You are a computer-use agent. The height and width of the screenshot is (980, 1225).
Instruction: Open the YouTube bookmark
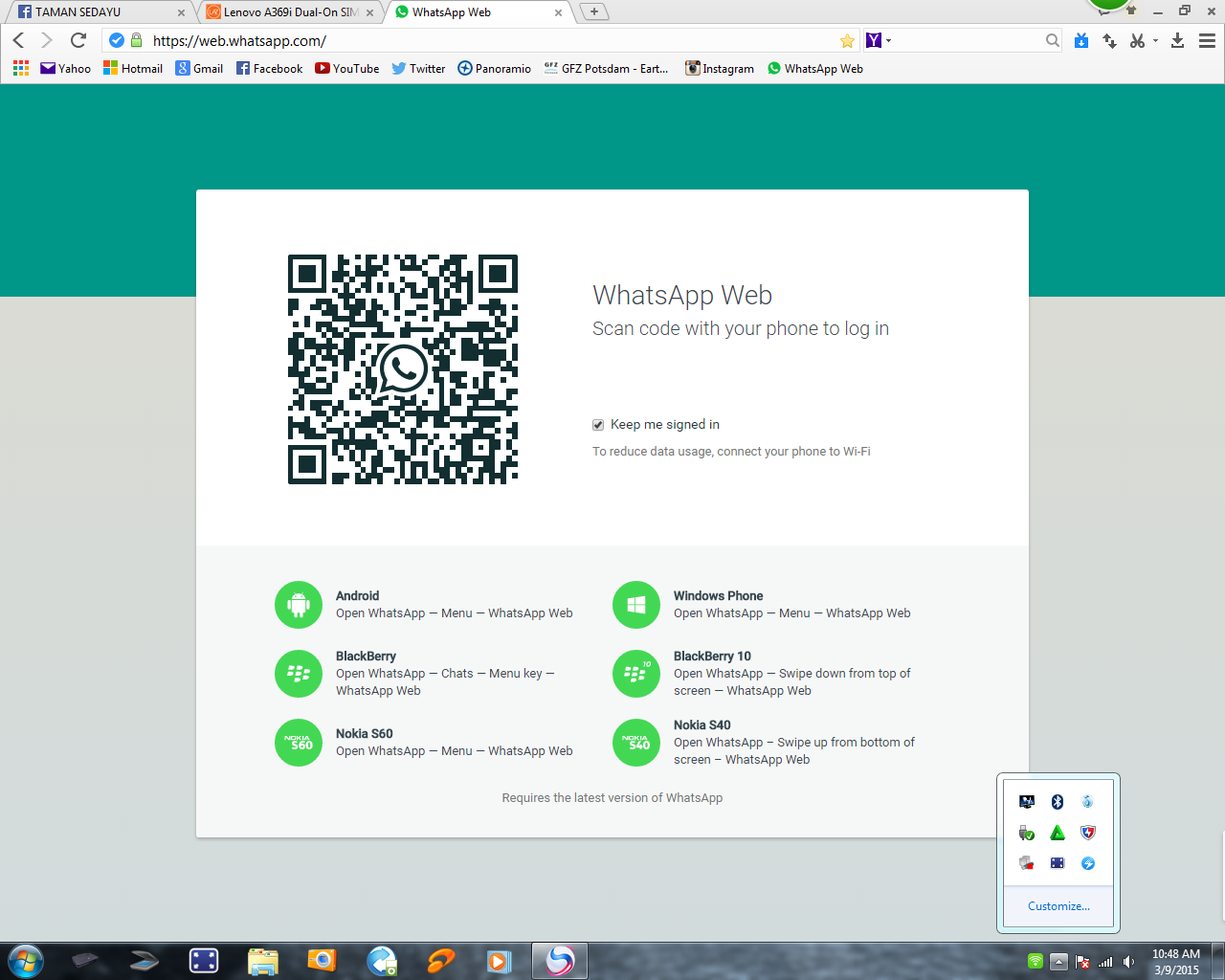[x=347, y=68]
